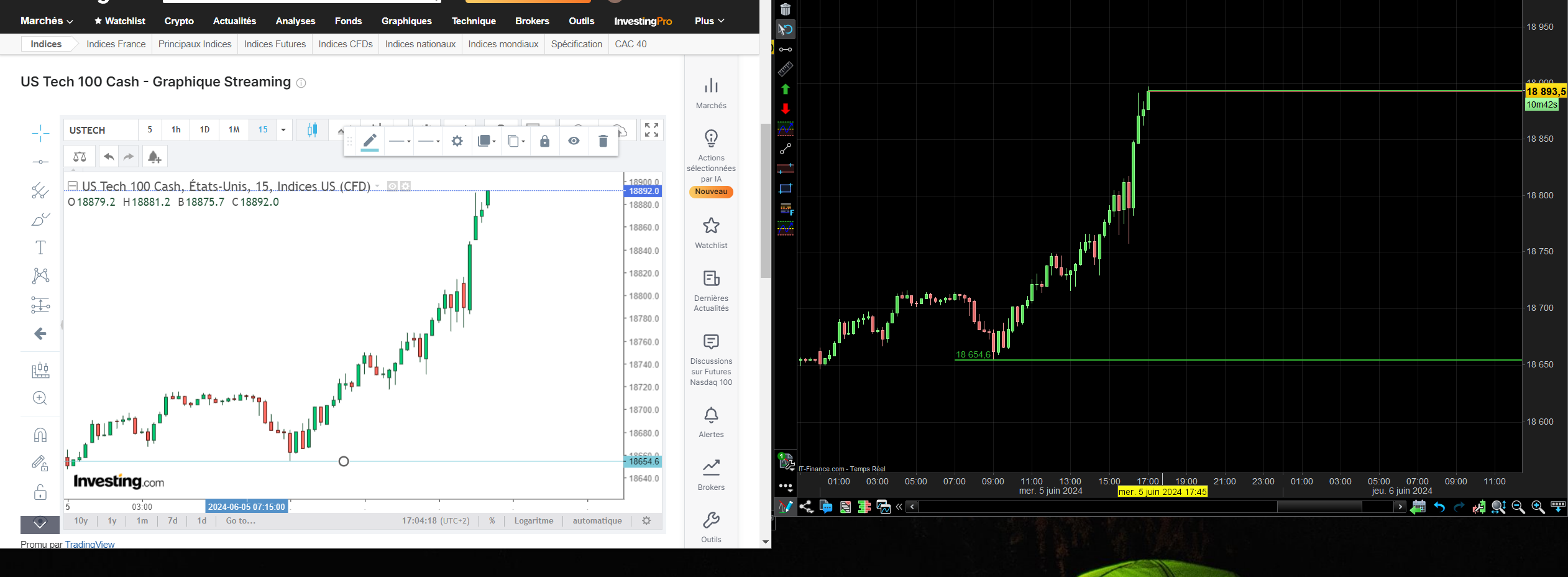
Task: Toggle fullscreen mode of the chart
Action: coord(651,129)
